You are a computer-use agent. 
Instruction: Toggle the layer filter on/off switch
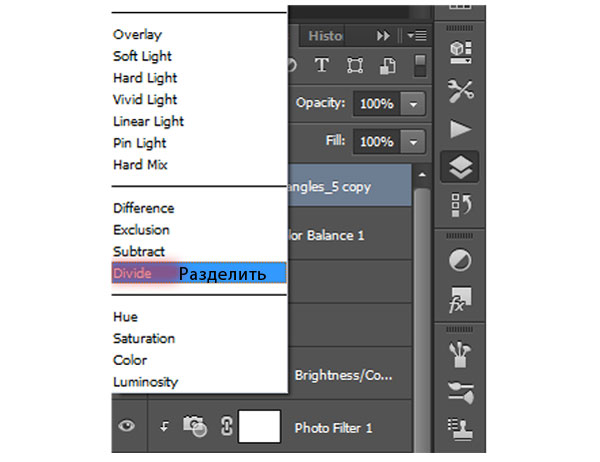421,66
